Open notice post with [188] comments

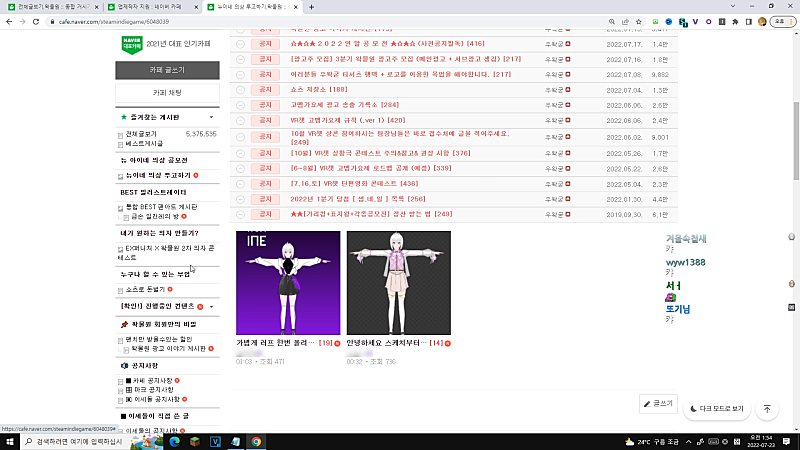[x=319, y=90]
